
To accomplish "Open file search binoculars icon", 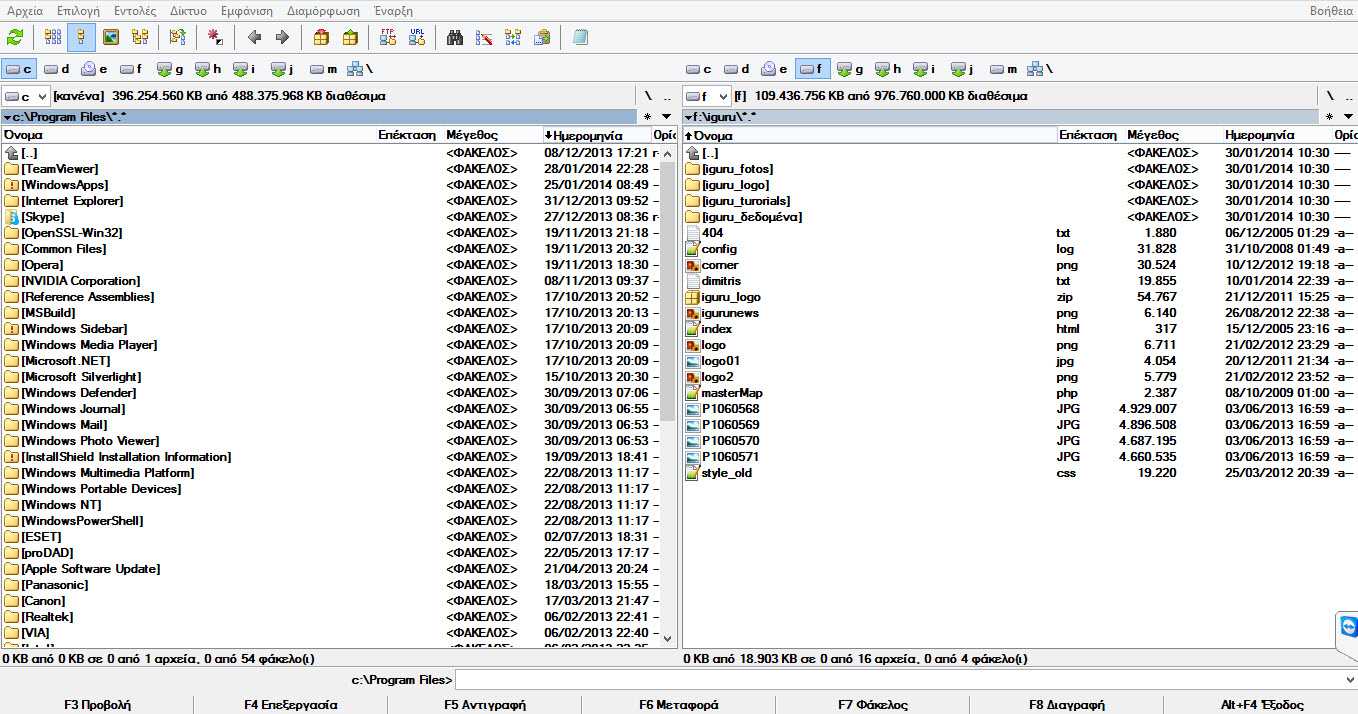I will click(x=455, y=38).
